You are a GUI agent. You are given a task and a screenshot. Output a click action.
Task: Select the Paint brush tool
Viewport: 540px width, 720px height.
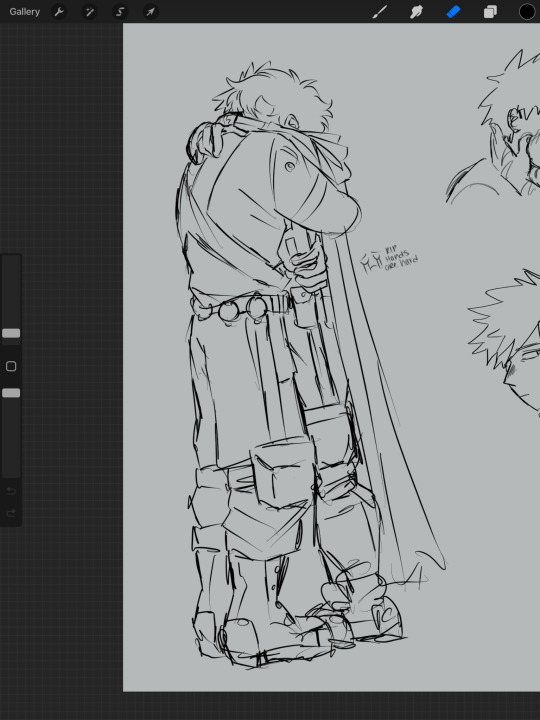click(380, 12)
